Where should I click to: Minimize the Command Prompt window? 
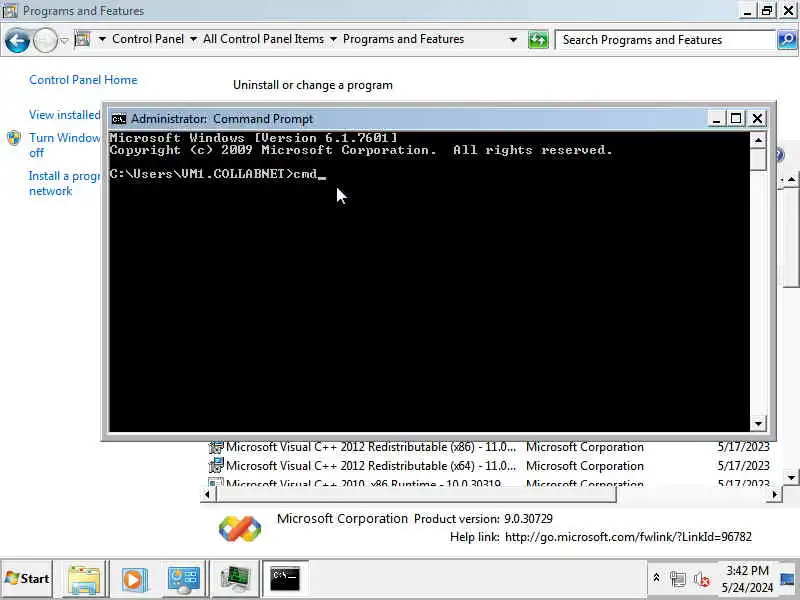point(716,119)
